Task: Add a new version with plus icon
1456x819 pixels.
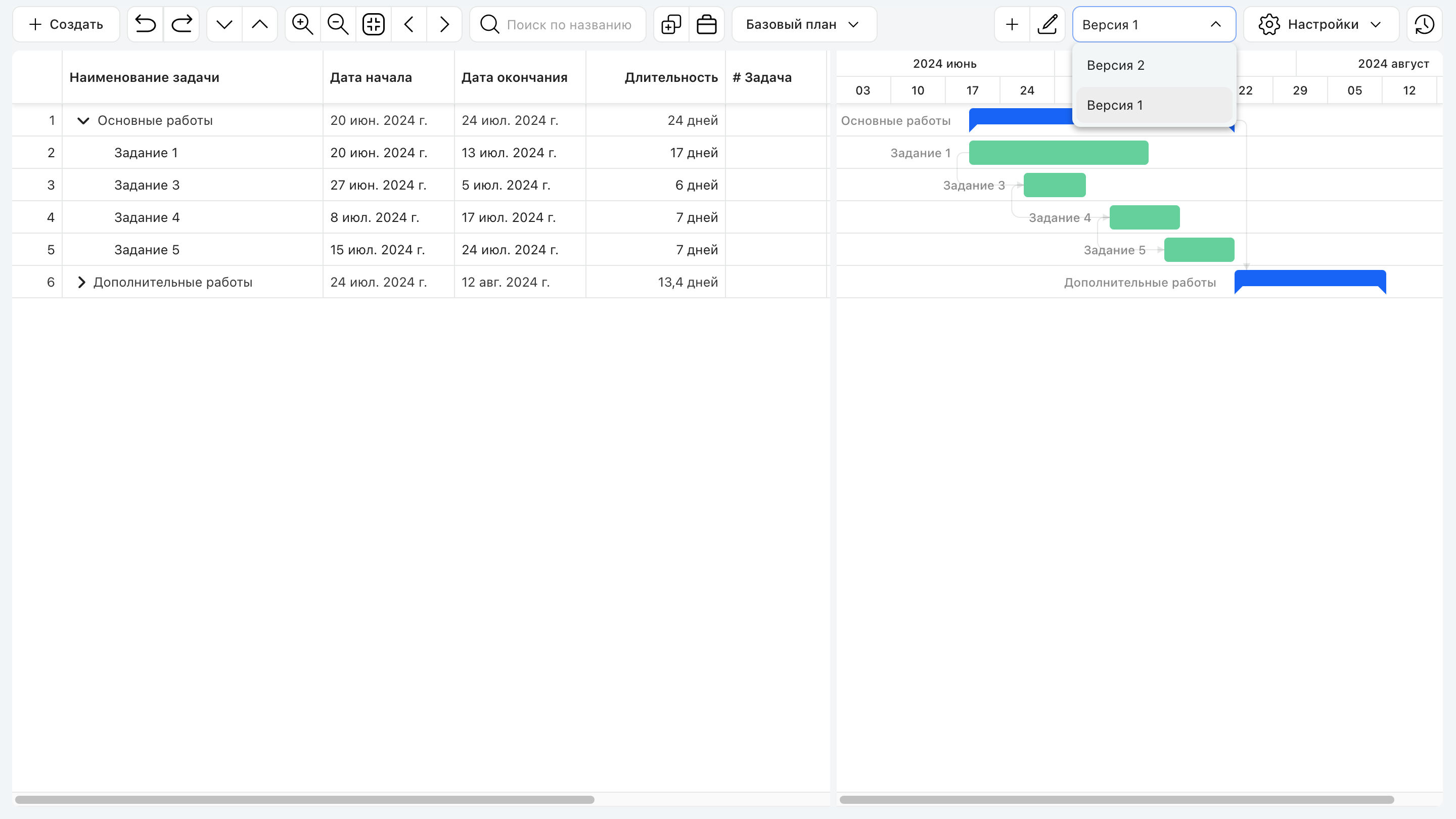Action: tap(1012, 24)
